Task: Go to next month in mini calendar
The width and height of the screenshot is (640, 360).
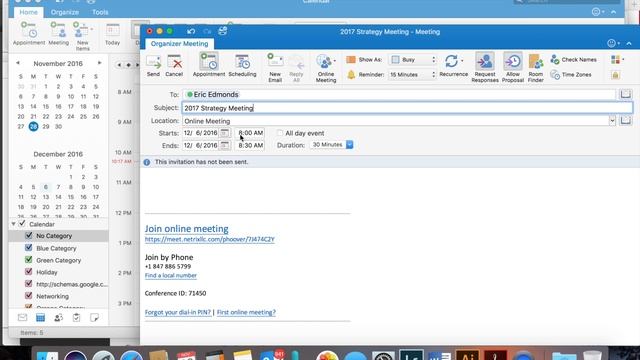Action: tap(100, 63)
